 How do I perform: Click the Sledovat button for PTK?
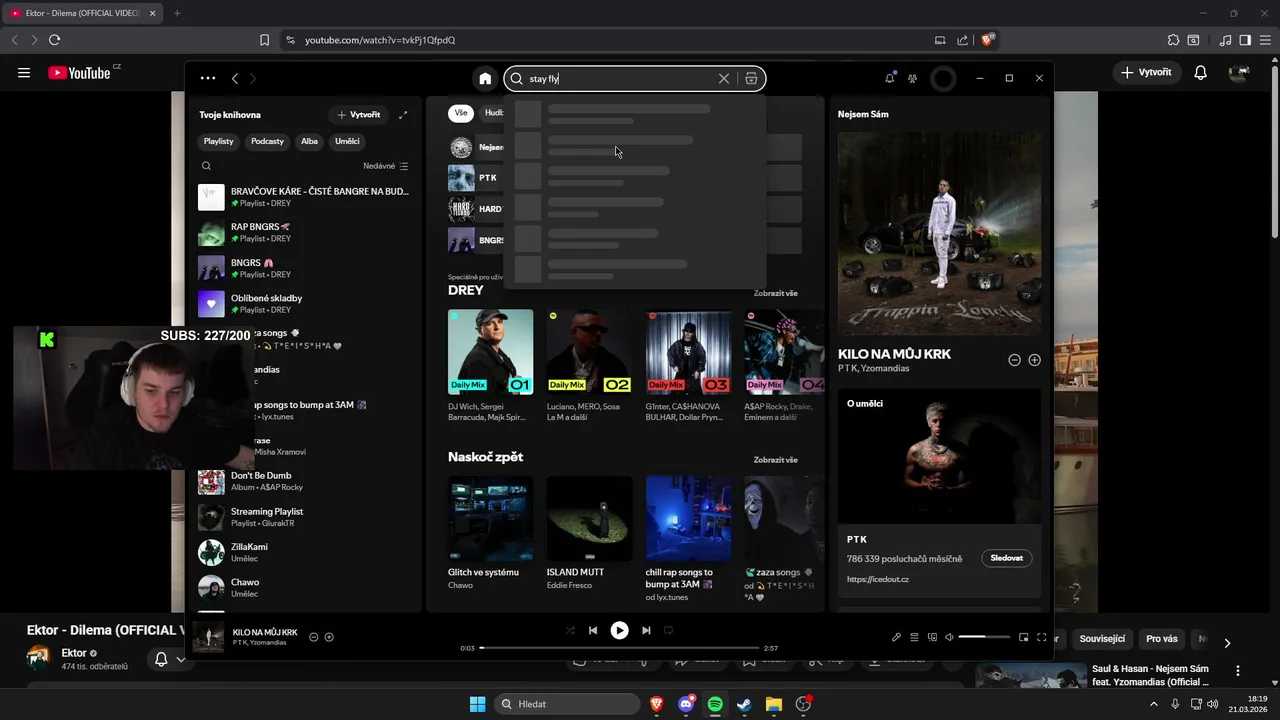tap(1006, 558)
